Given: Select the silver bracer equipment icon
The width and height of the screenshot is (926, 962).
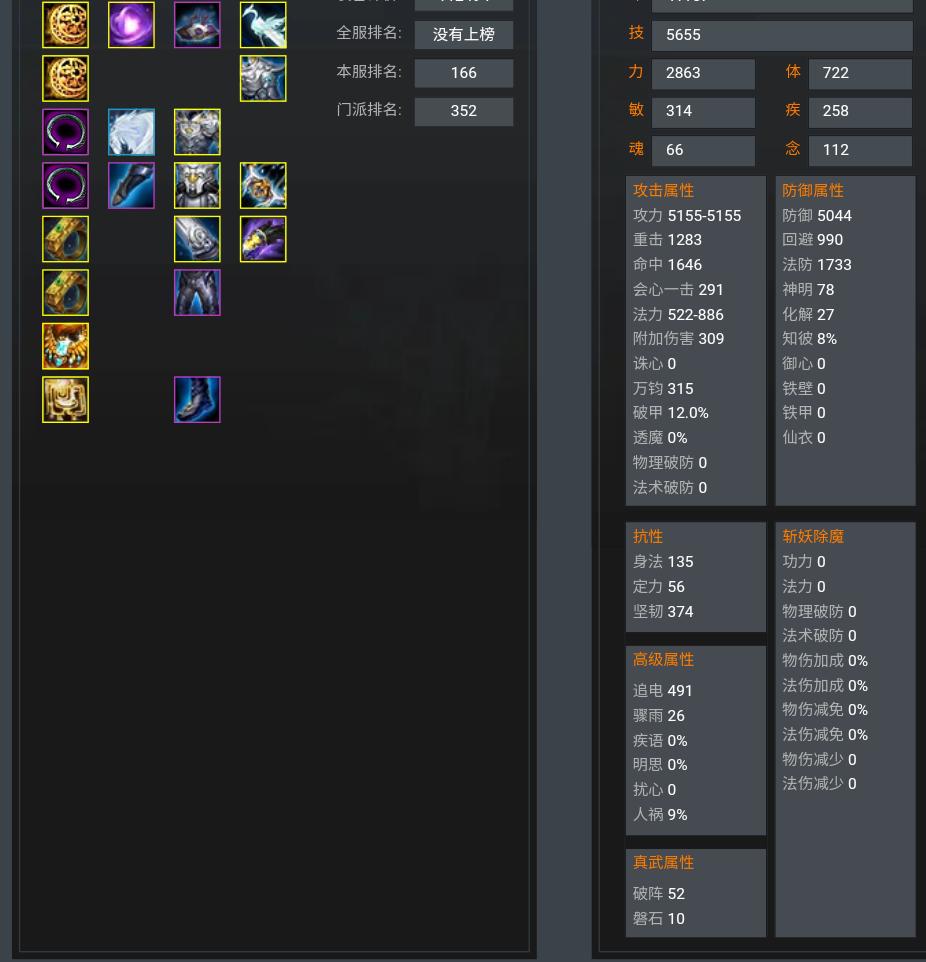Looking at the screenshot, I should tap(197, 239).
